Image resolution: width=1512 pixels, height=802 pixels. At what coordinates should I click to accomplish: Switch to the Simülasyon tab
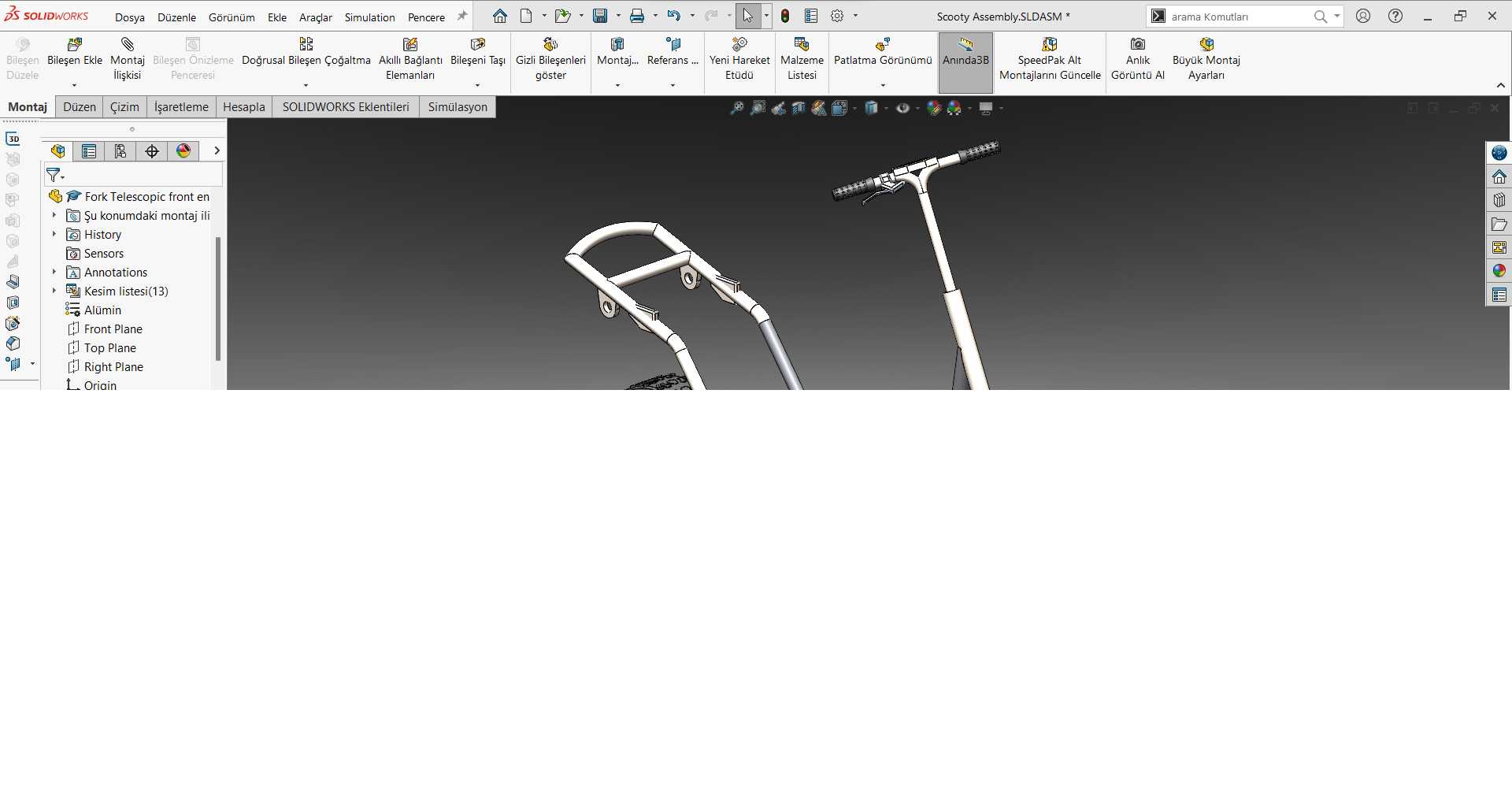458,107
